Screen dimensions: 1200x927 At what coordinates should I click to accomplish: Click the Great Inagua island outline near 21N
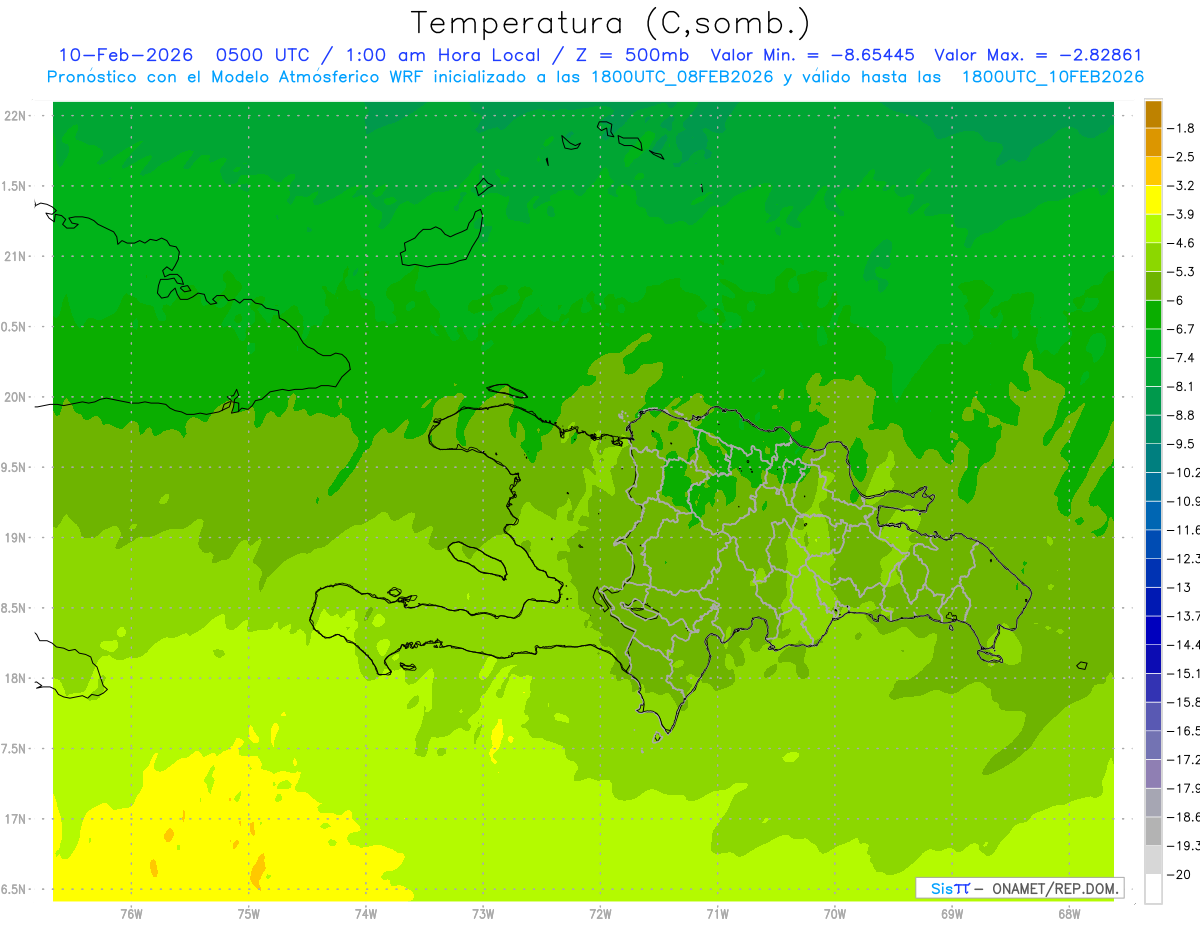(x=442, y=240)
